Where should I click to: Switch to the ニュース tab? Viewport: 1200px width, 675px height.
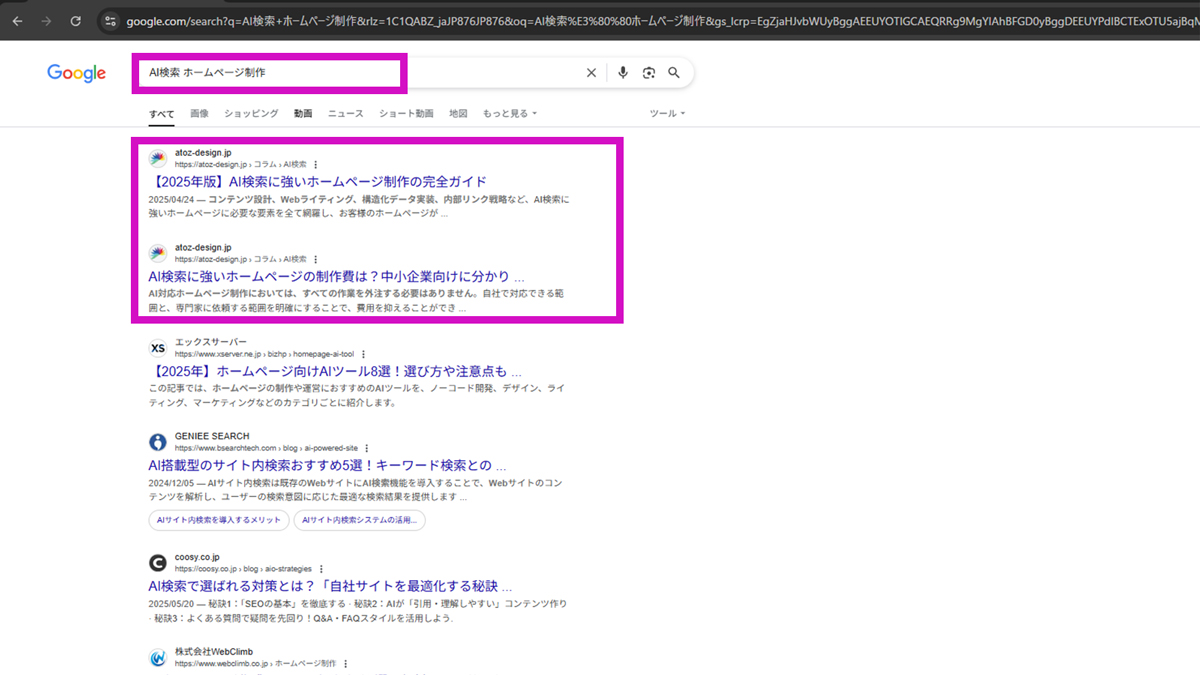coord(346,114)
